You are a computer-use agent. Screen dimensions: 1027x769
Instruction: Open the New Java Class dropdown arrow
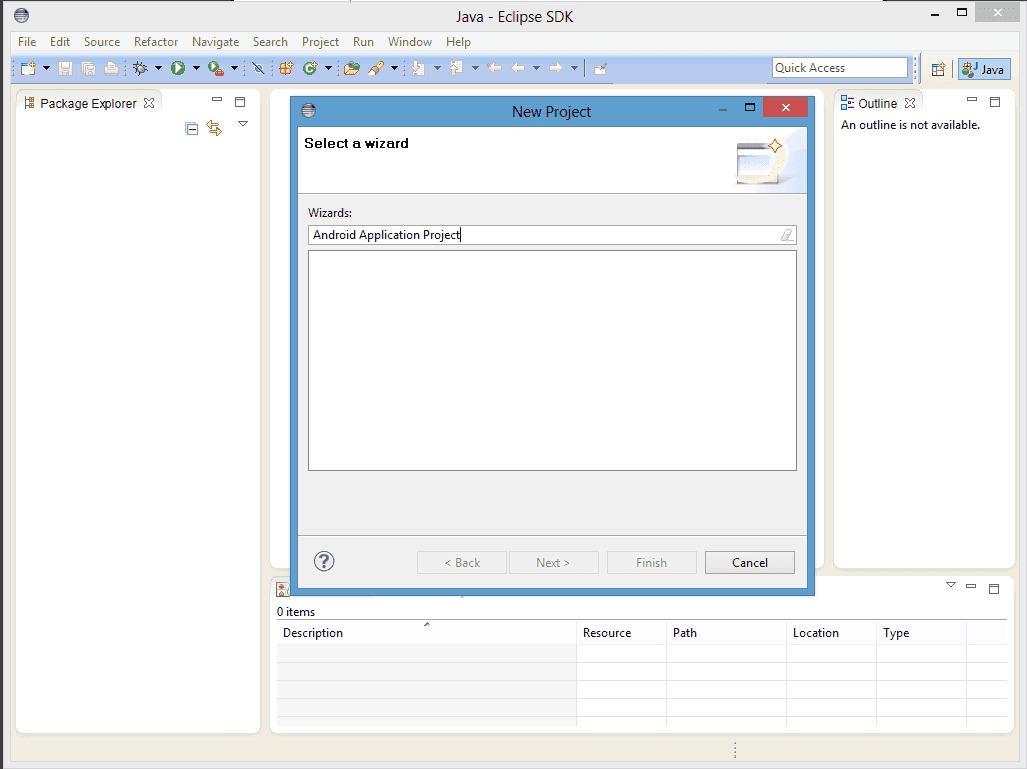328,68
